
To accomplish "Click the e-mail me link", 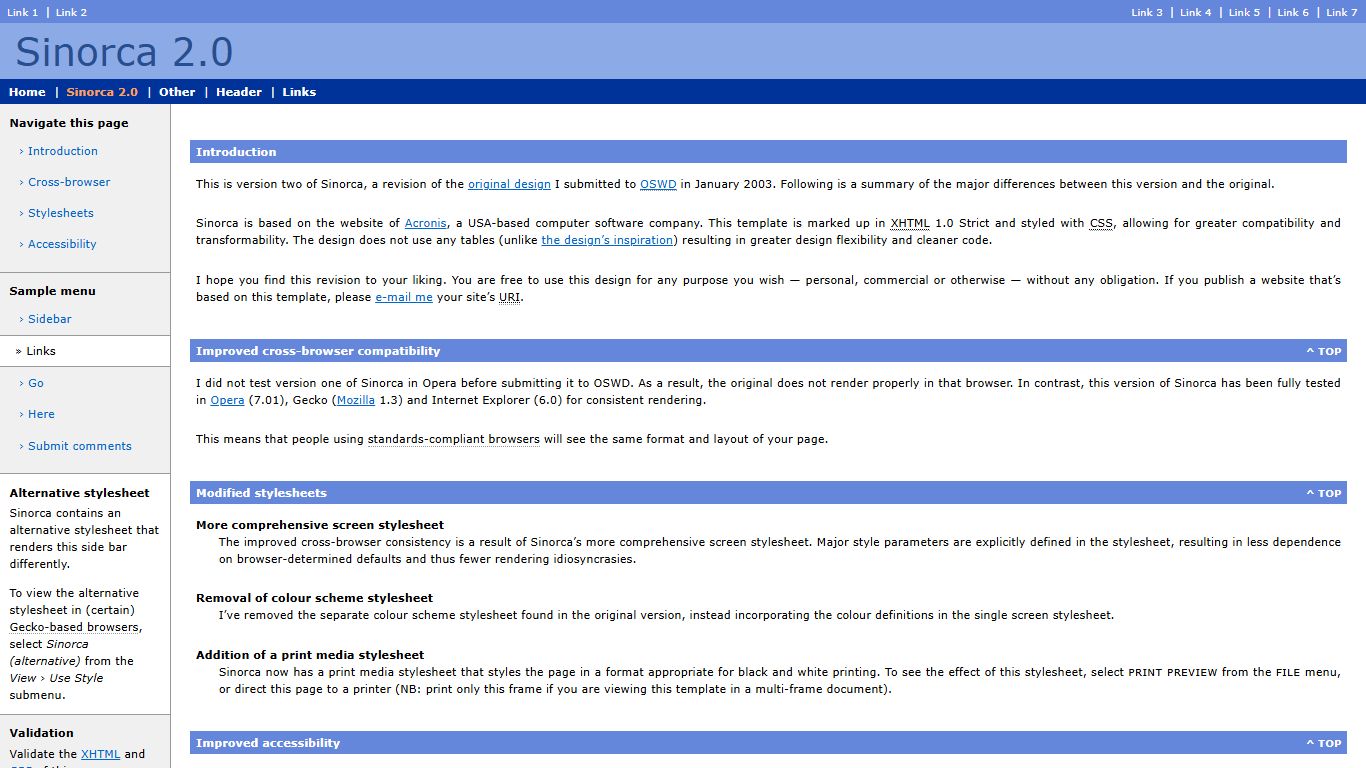I will [x=404, y=297].
